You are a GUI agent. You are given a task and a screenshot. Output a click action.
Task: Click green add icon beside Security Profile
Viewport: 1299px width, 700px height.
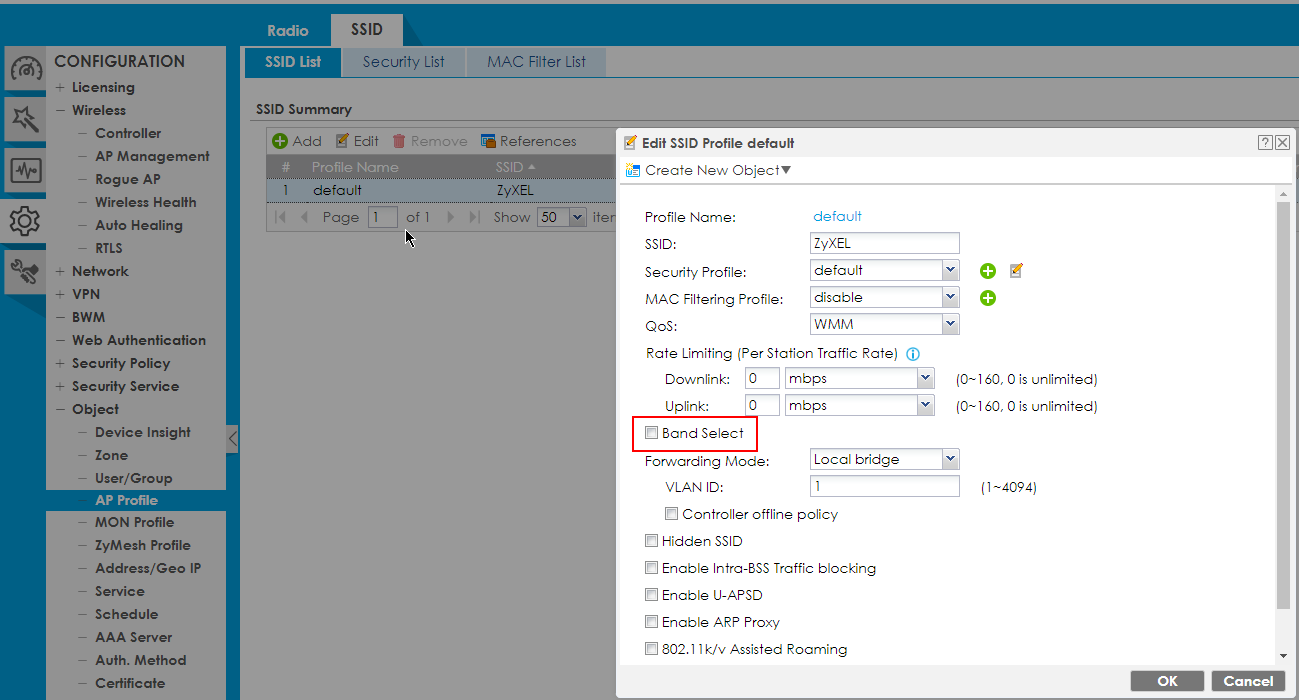tap(988, 271)
